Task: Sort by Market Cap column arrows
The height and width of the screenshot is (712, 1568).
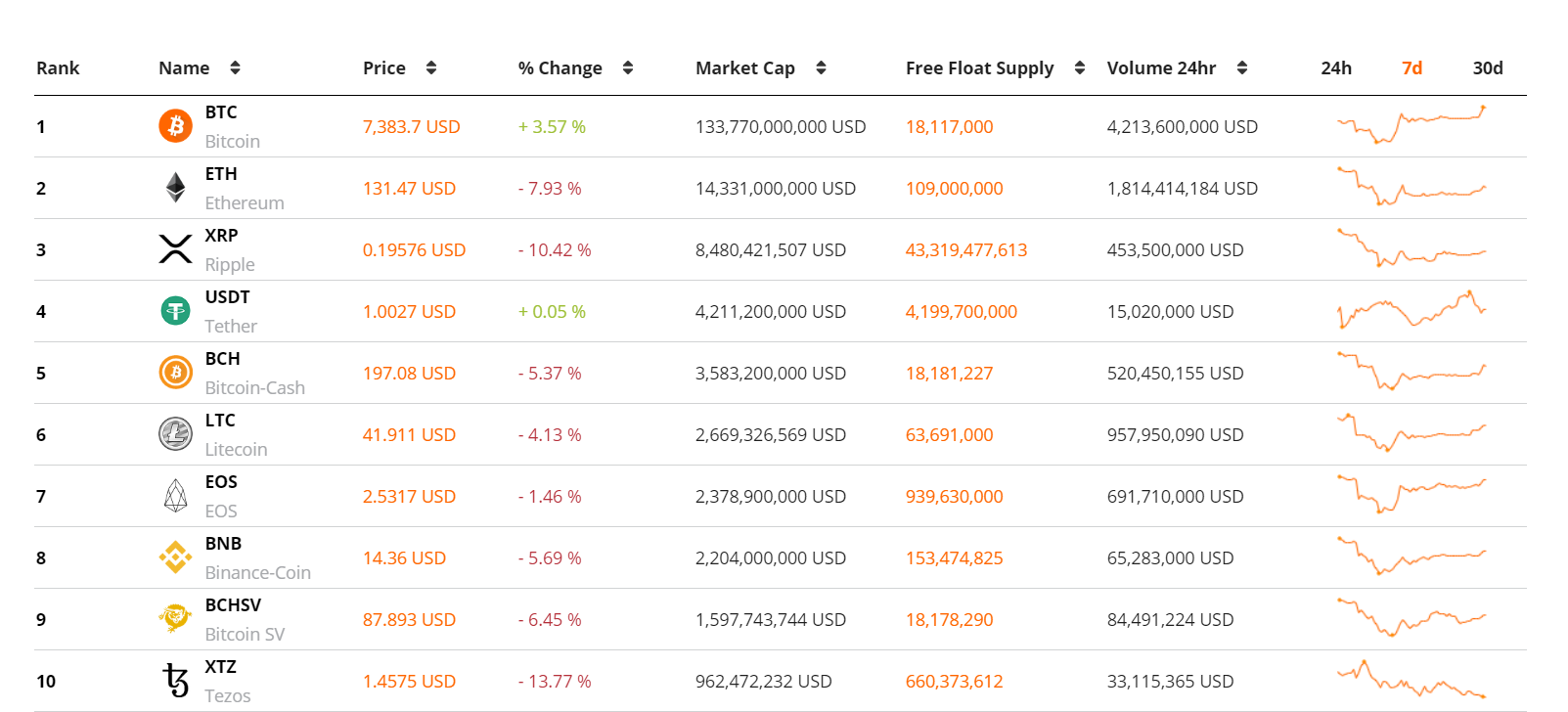Action: [821, 67]
